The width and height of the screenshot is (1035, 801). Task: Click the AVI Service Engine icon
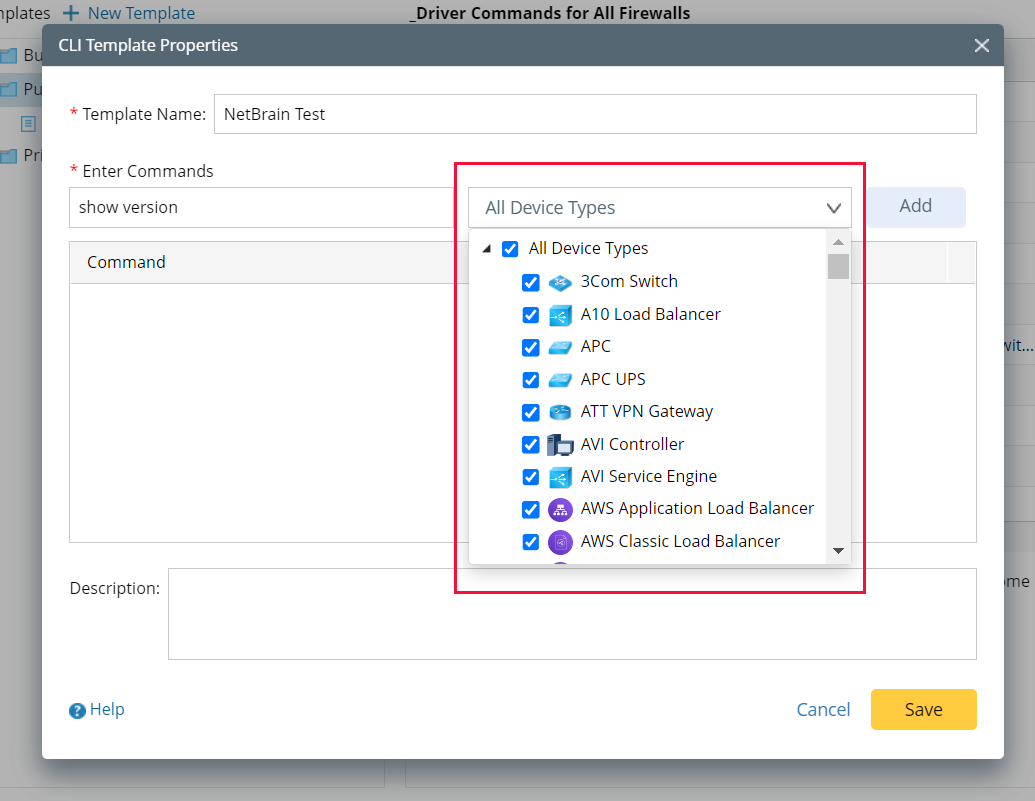560,477
